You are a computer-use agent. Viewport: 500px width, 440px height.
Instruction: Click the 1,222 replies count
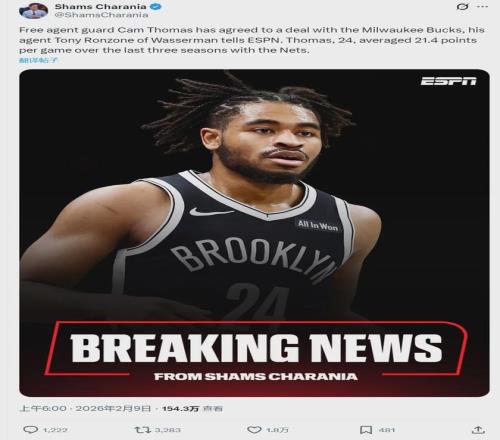[x=55, y=430]
